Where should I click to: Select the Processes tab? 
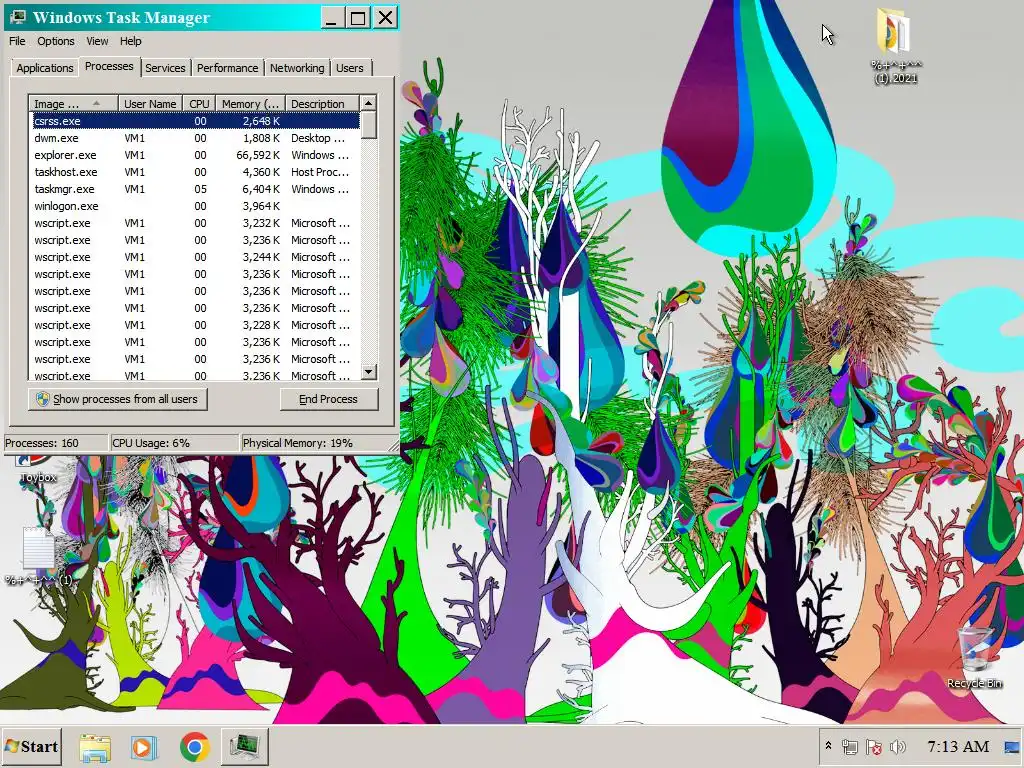(109, 67)
